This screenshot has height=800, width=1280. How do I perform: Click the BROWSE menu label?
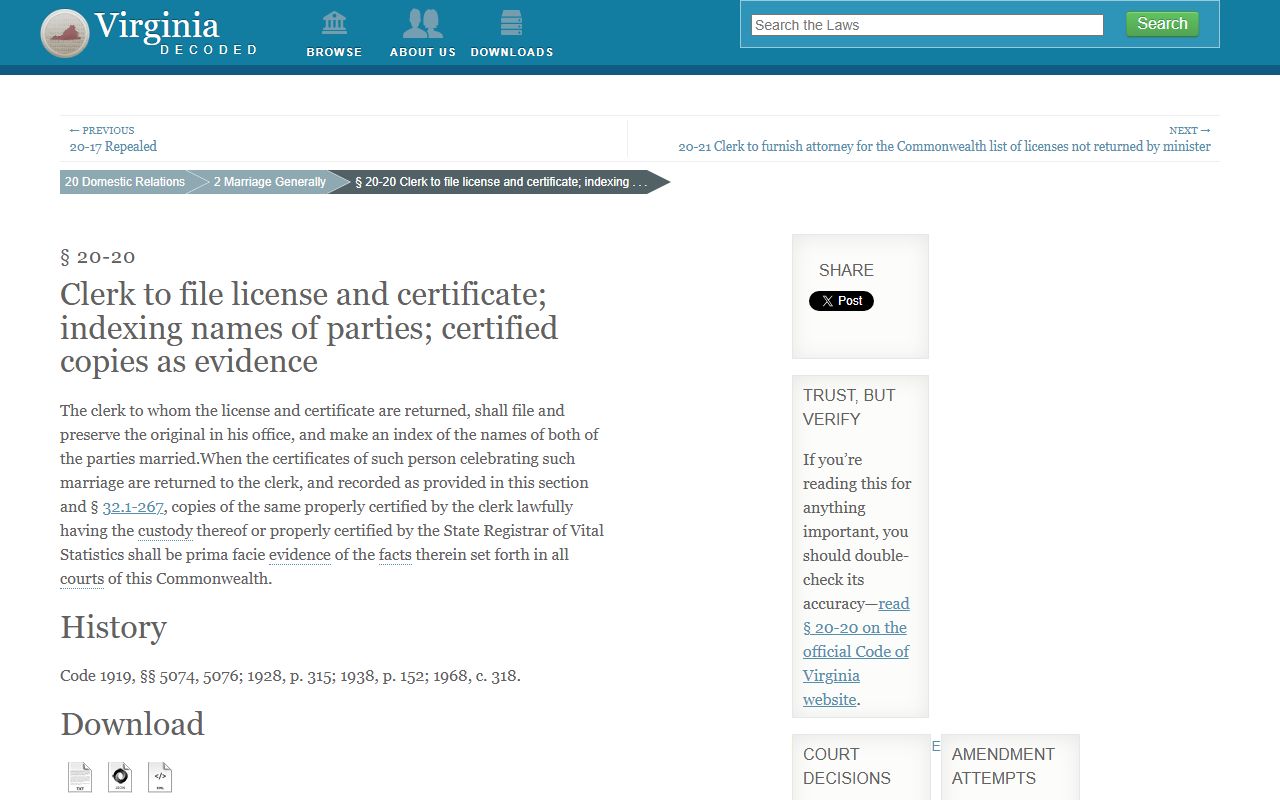334,52
